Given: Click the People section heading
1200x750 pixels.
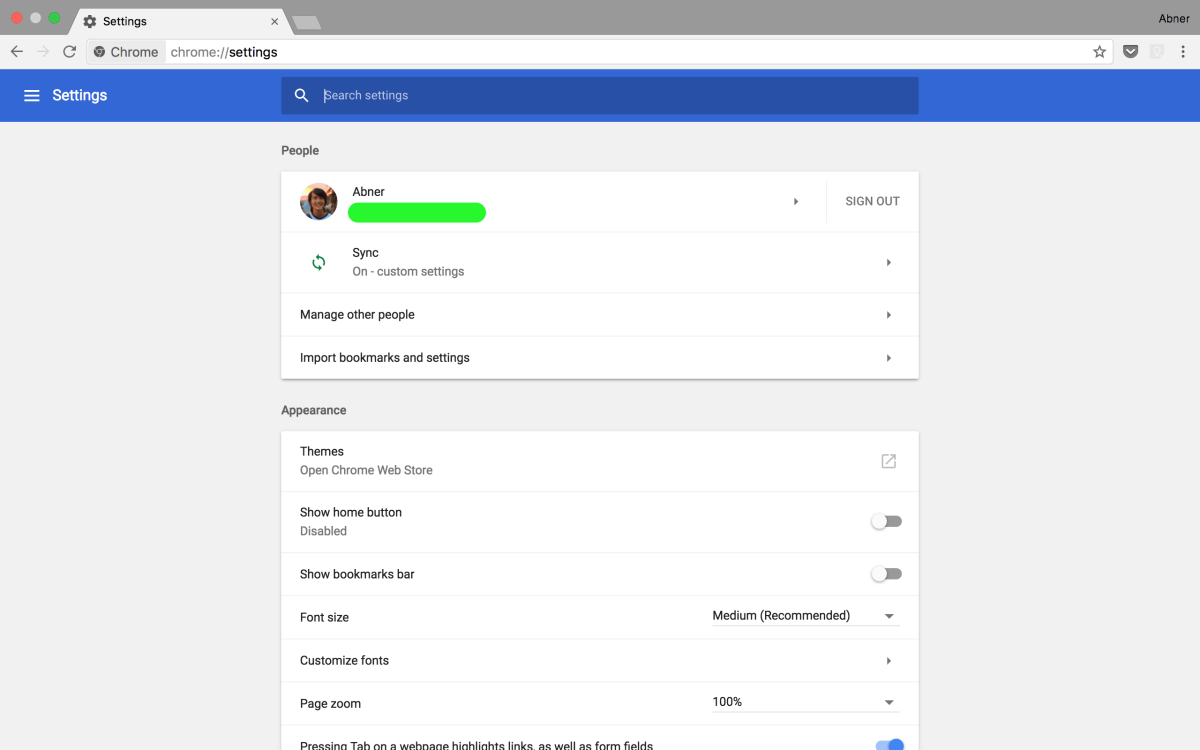Looking at the screenshot, I should click(x=300, y=151).
